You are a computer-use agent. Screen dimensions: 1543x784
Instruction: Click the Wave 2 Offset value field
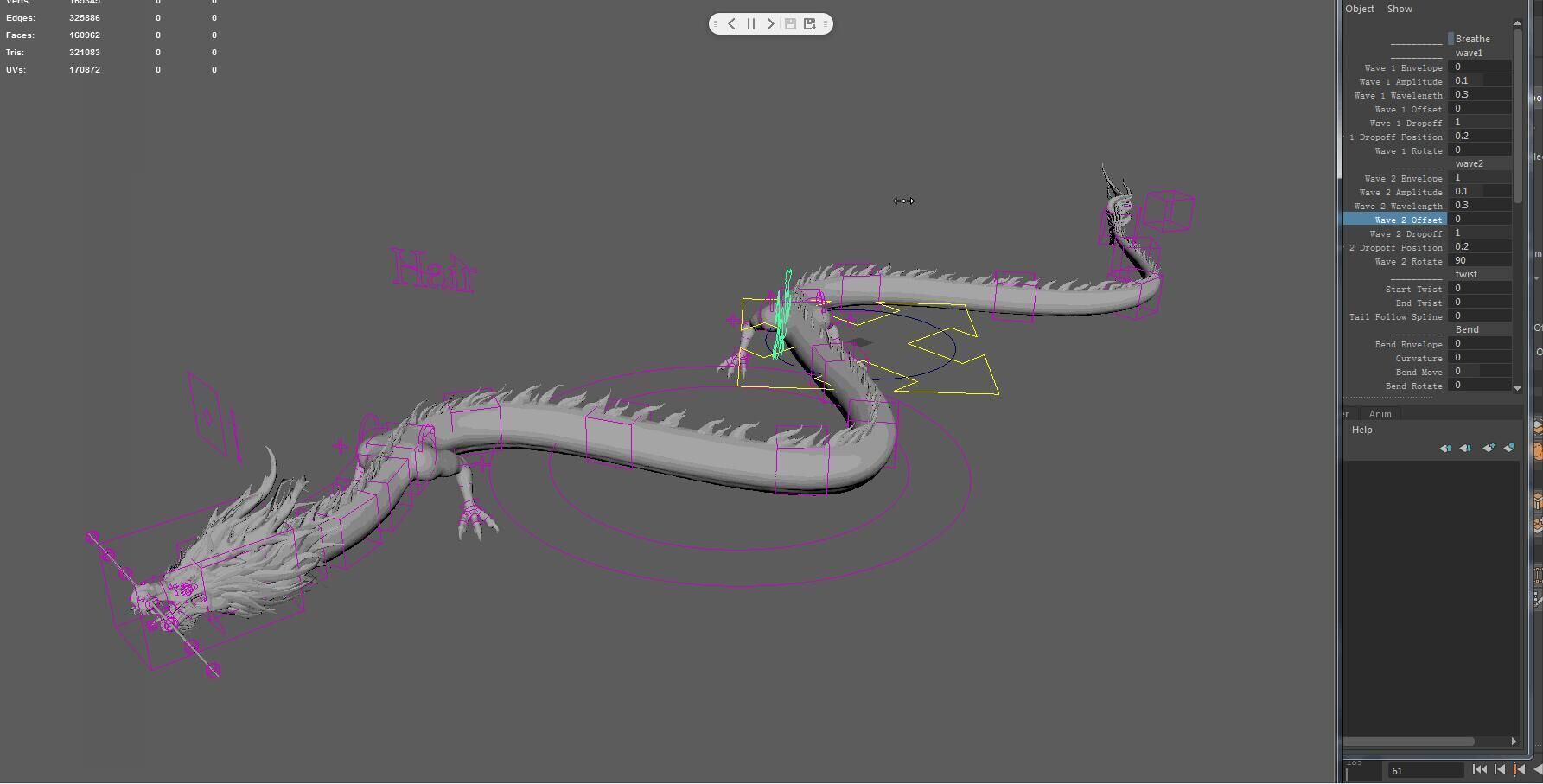[x=1481, y=219]
